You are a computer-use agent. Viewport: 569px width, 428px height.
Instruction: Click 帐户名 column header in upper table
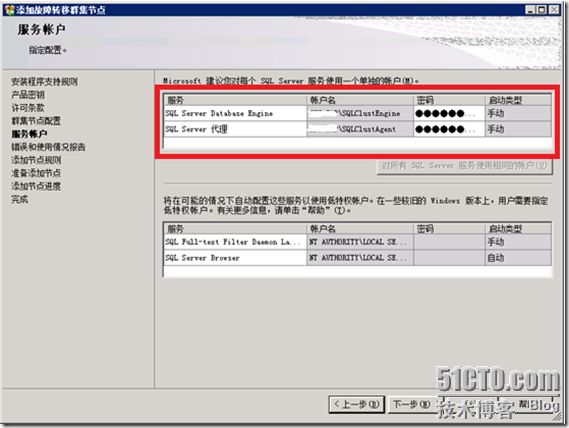(x=360, y=100)
